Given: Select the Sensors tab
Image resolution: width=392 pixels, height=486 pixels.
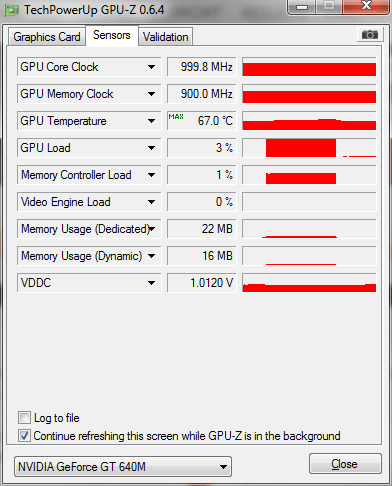Looking at the screenshot, I should 112,35.
